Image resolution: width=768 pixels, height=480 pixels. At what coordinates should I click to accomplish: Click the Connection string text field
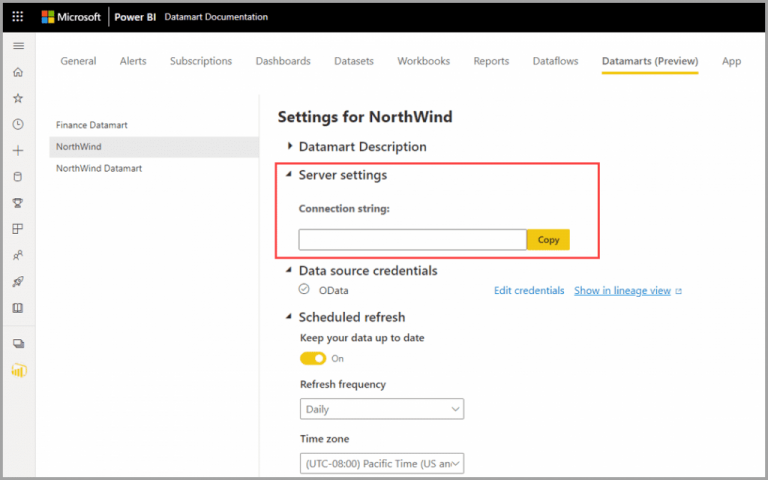pos(412,240)
